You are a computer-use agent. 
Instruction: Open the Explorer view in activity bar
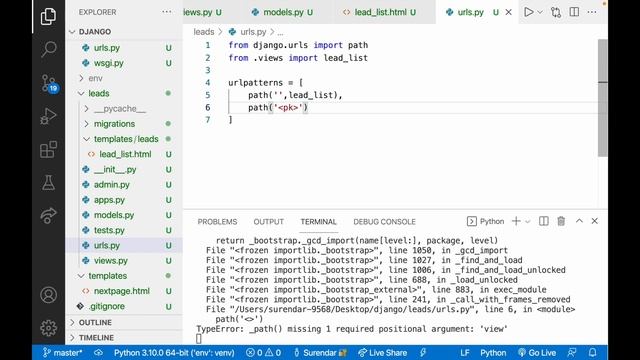(48, 16)
